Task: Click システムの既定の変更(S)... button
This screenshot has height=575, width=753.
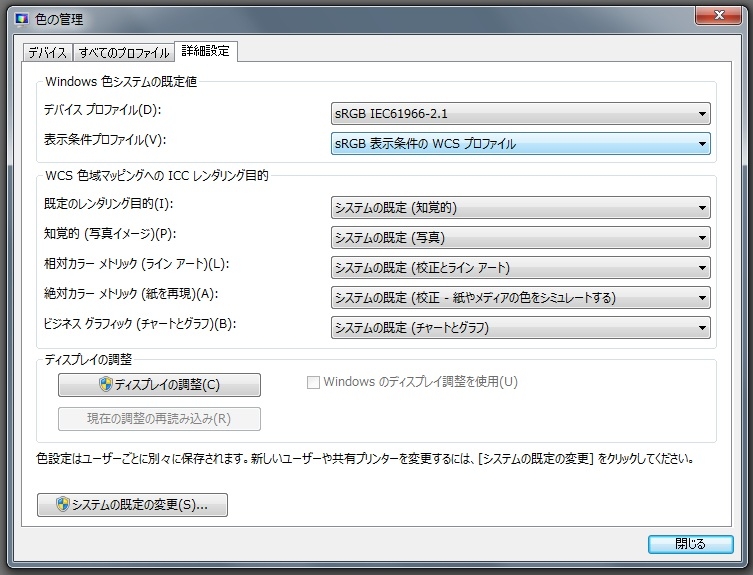Action: click(133, 505)
